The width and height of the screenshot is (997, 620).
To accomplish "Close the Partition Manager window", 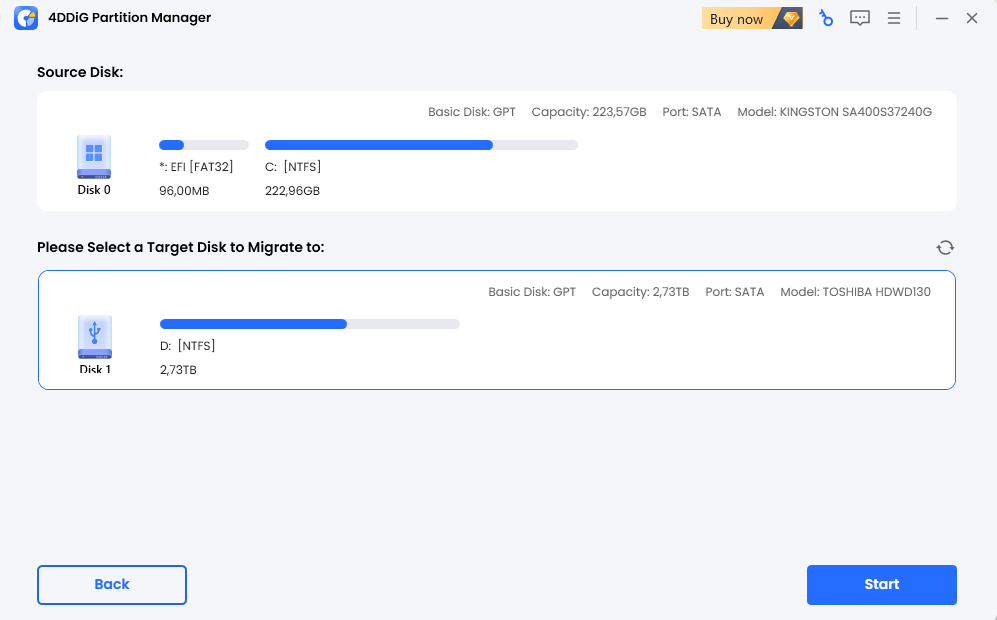I will point(972,18).
